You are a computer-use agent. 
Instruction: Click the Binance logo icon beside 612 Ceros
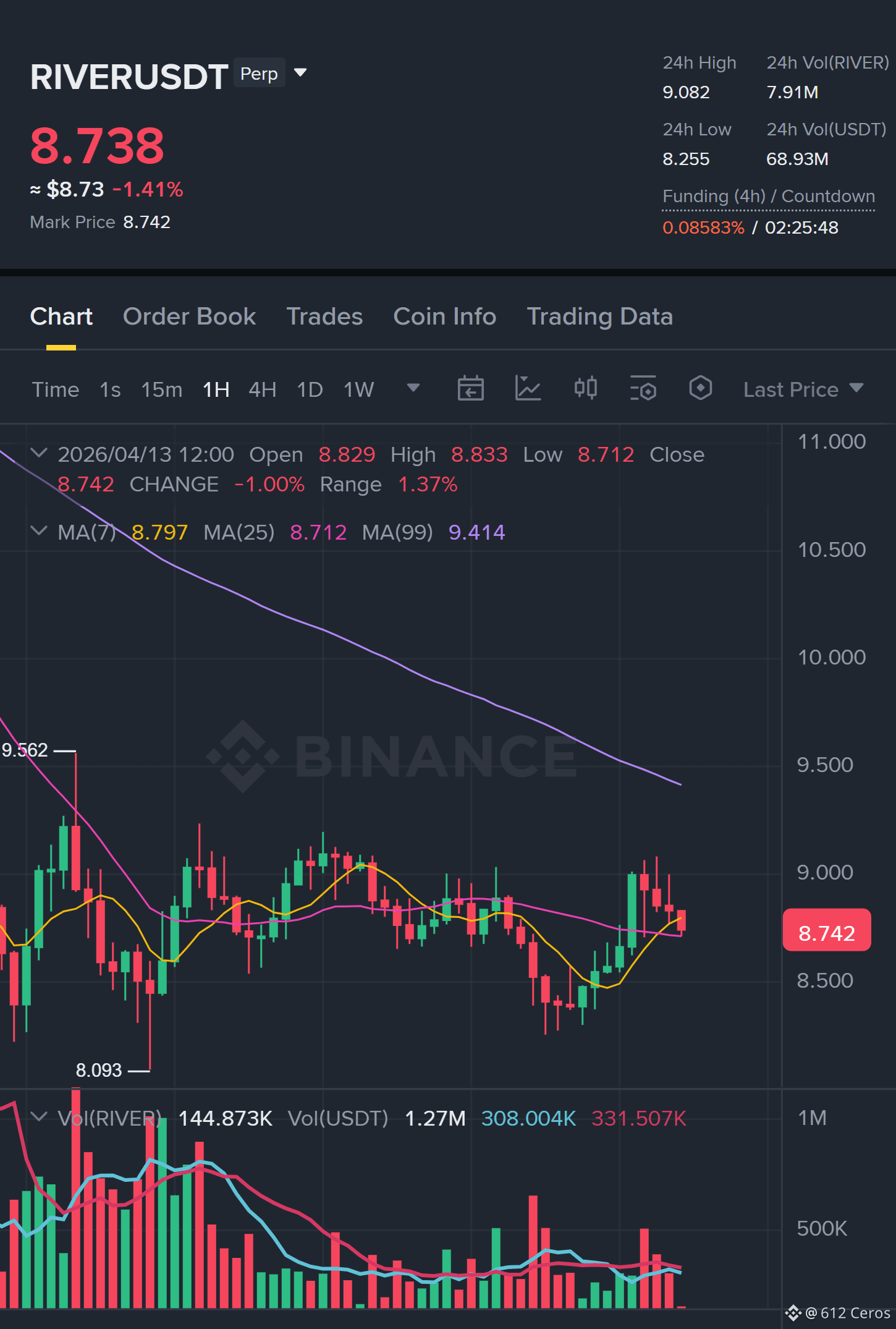[x=793, y=1313]
